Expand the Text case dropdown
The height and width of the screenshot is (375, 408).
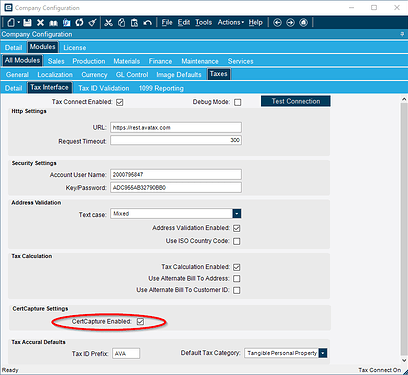pos(237,214)
